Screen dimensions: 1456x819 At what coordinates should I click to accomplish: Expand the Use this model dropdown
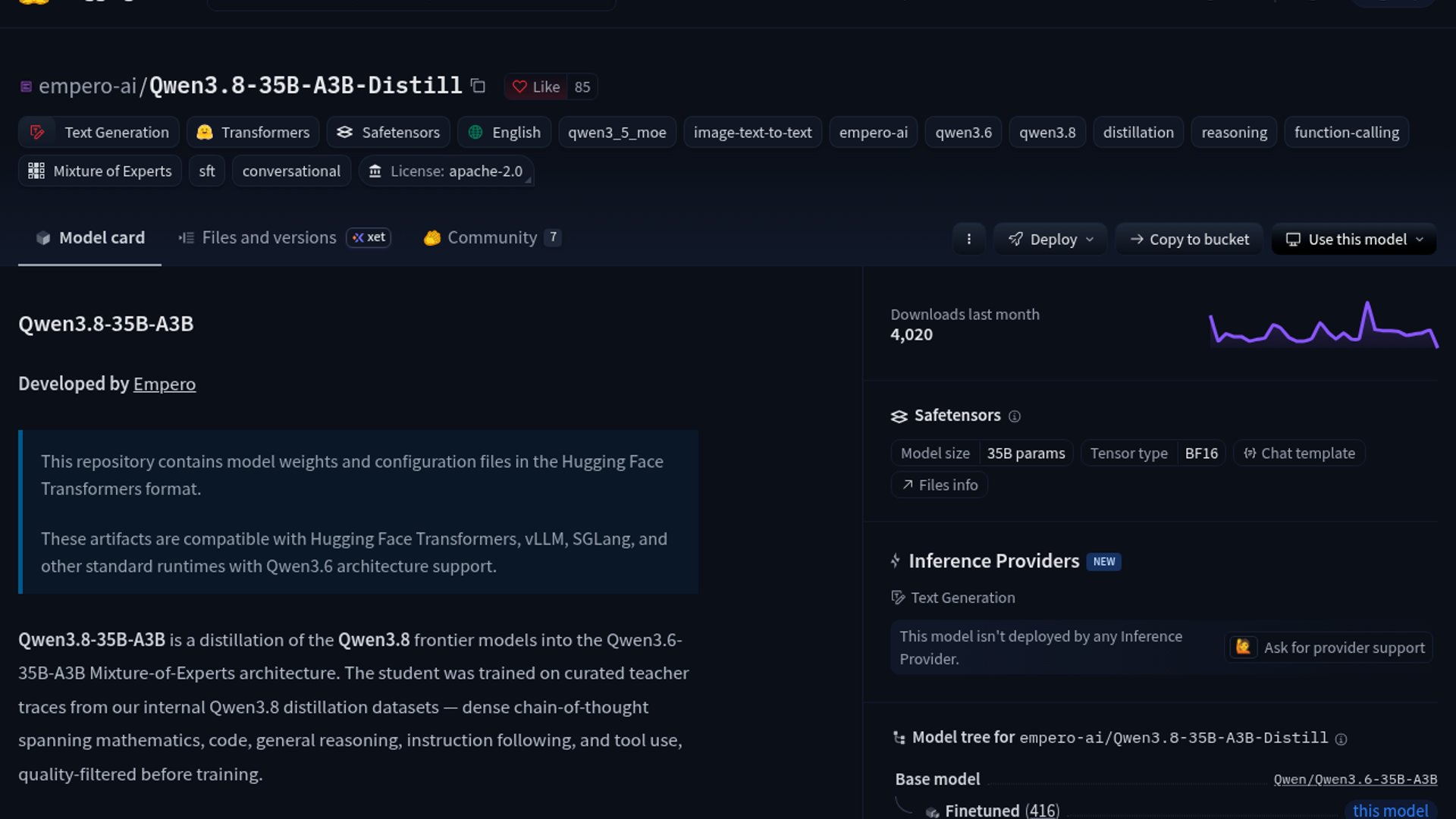(x=1354, y=239)
